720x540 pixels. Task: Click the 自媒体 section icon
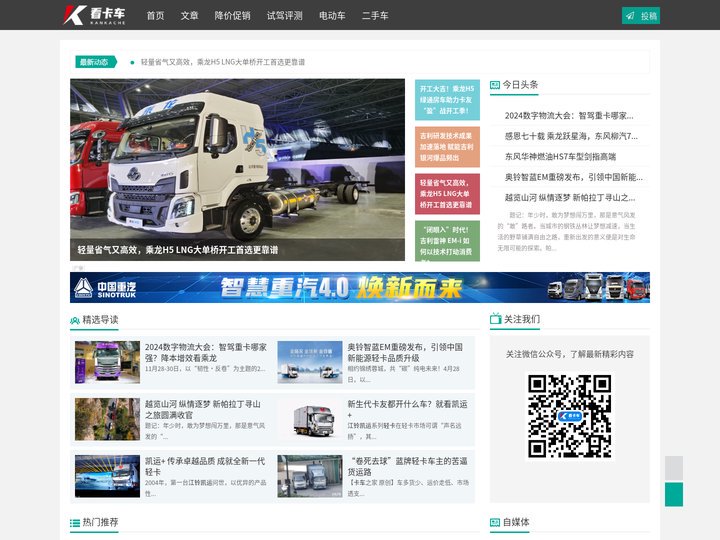coord(495,523)
